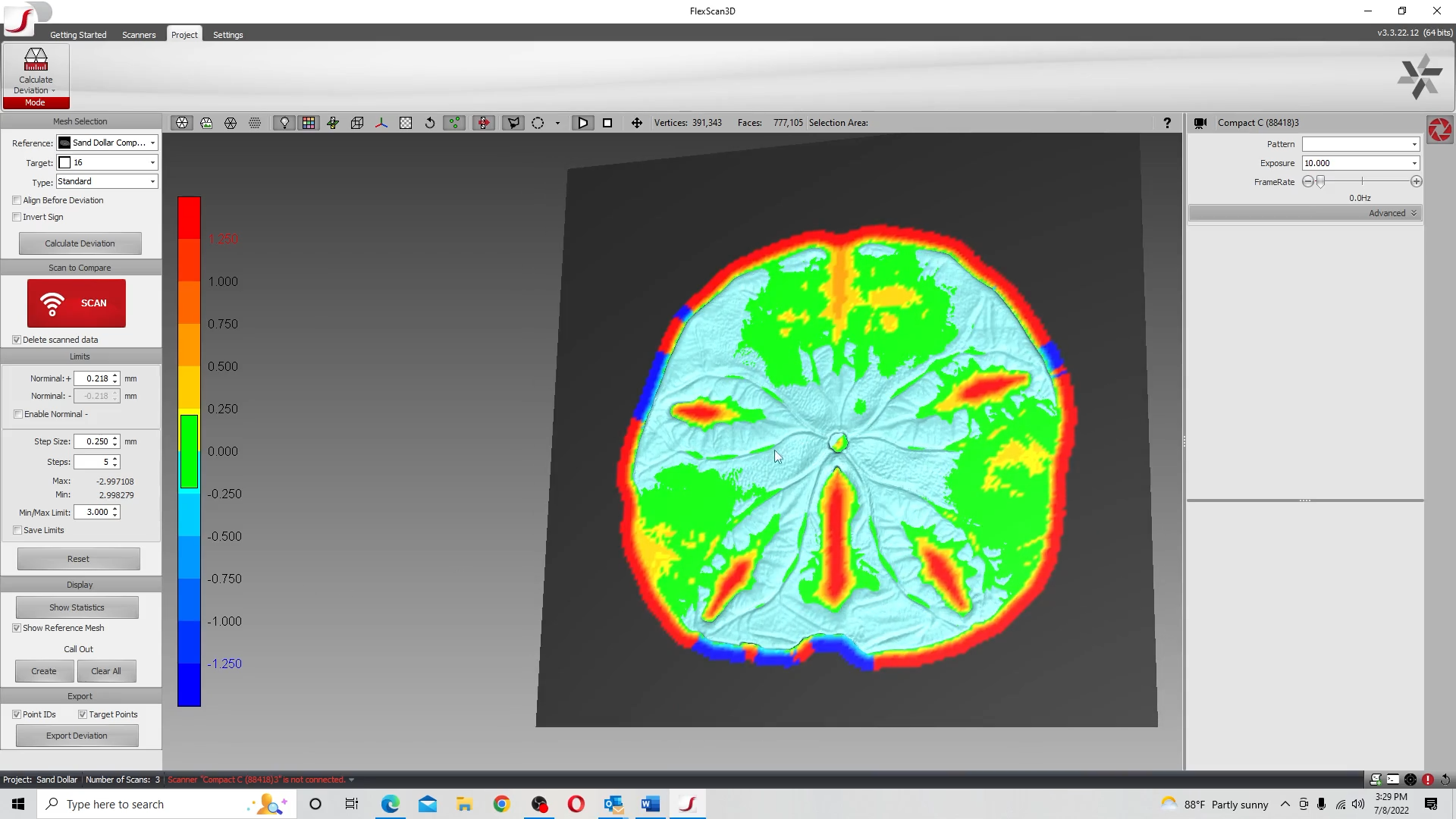Switch to textured mesh view icon

coord(206,123)
